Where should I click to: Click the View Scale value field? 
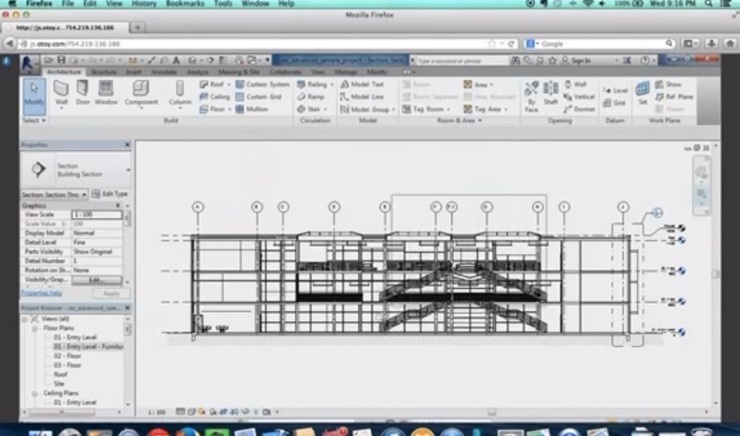pos(97,215)
